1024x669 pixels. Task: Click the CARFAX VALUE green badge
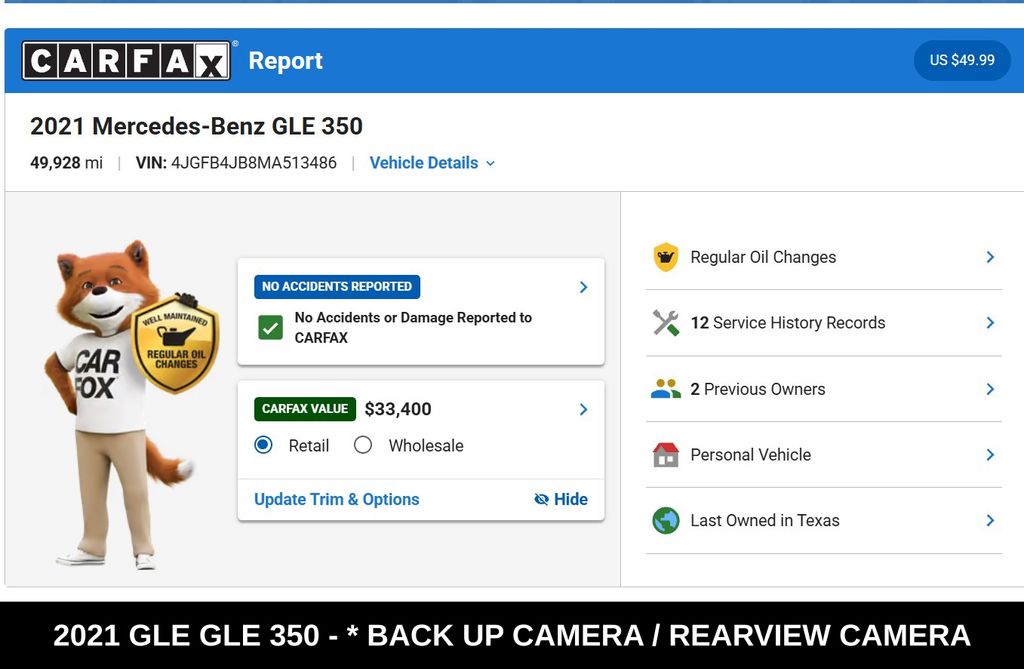[305, 409]
